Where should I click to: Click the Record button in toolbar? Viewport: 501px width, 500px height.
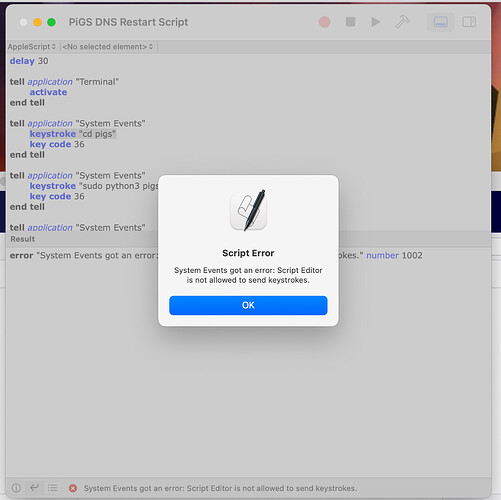click(x=324, y=22)
